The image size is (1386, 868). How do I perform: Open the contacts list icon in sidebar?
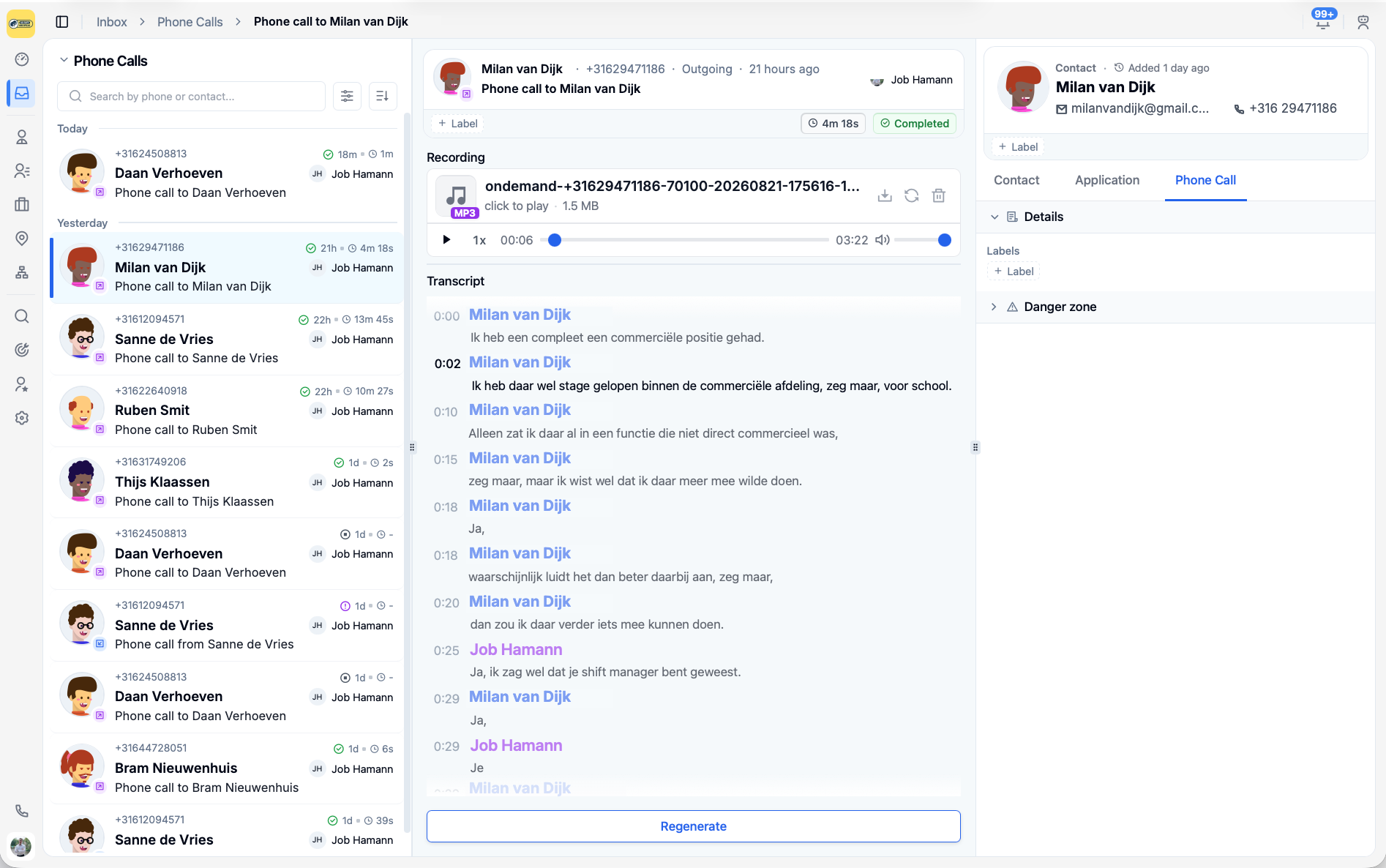point(22,171)
